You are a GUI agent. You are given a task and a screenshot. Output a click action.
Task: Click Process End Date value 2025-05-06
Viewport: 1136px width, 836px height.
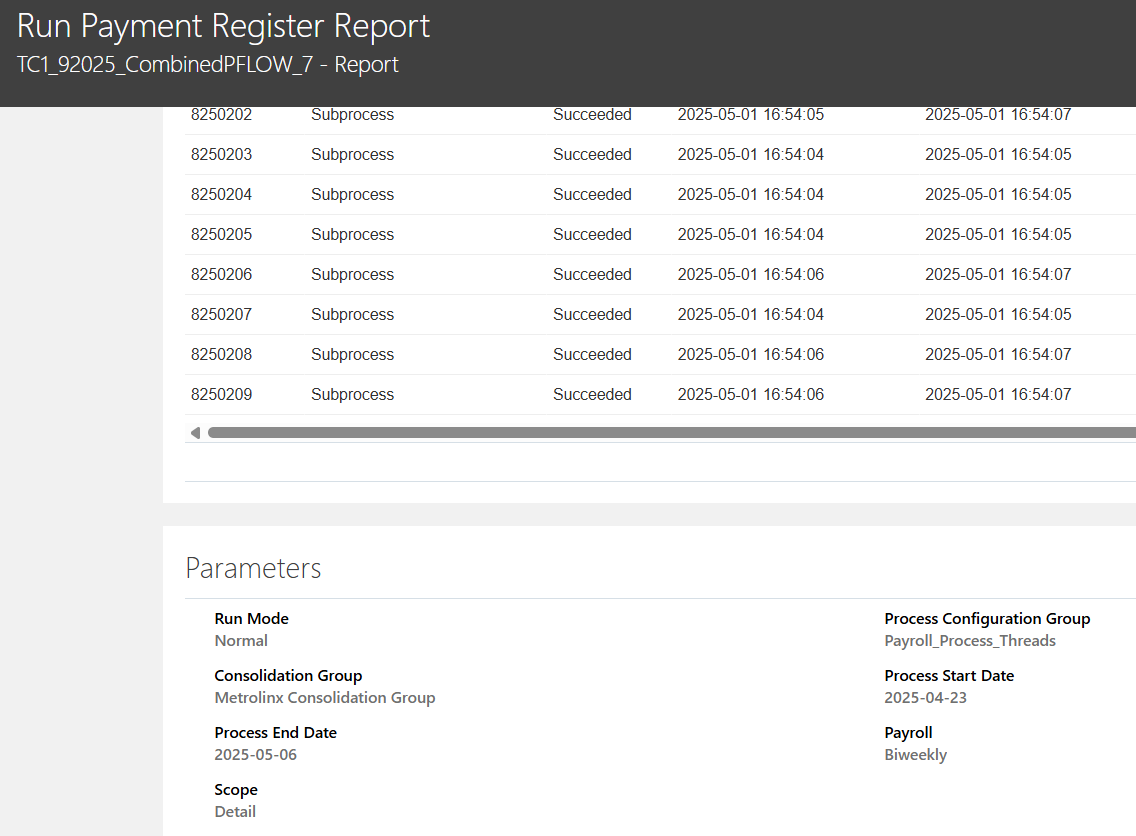click(x=256, y=754)
